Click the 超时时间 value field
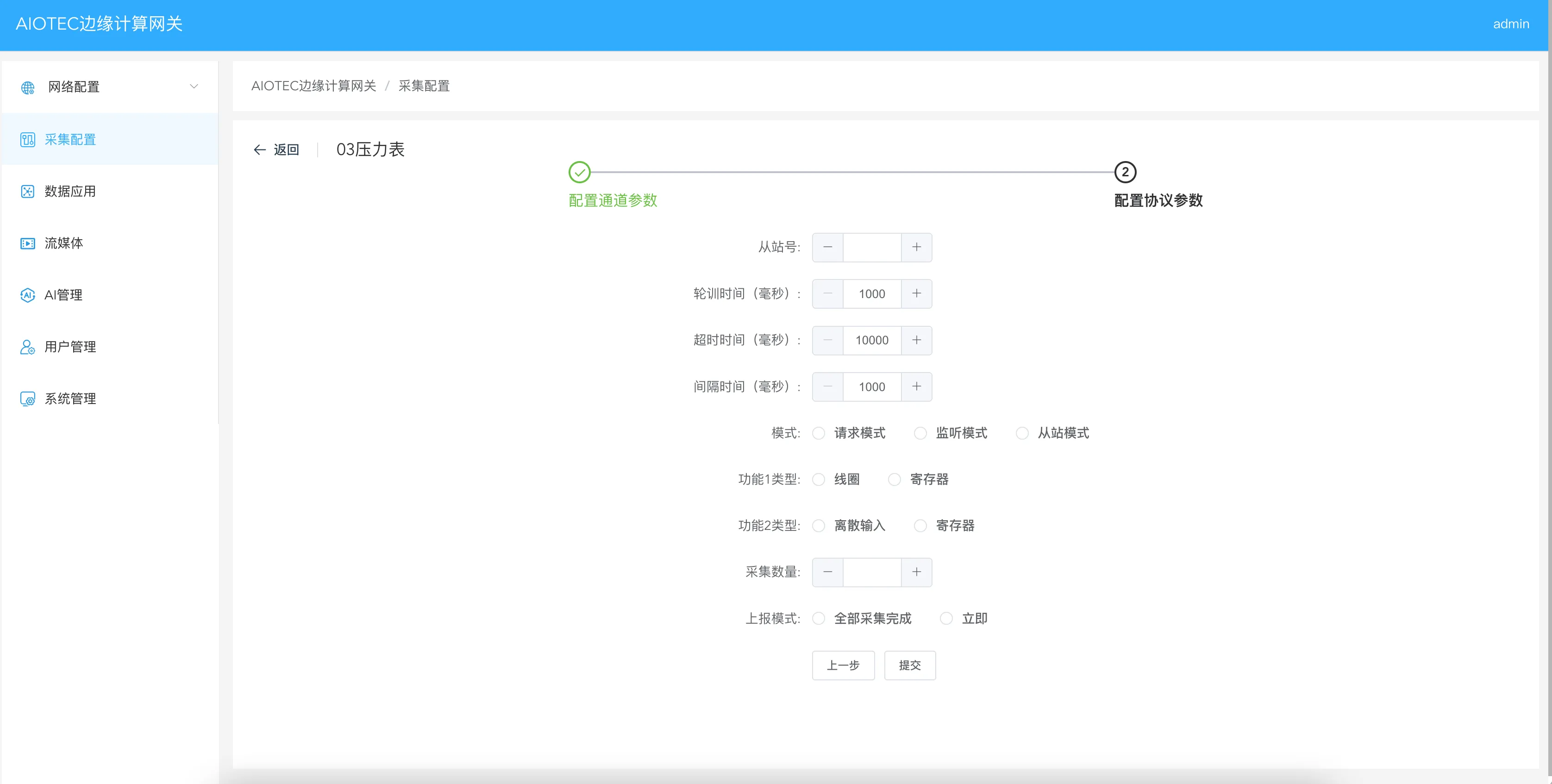This screenshot has width=1552, height=784. [x=872, y=340]
